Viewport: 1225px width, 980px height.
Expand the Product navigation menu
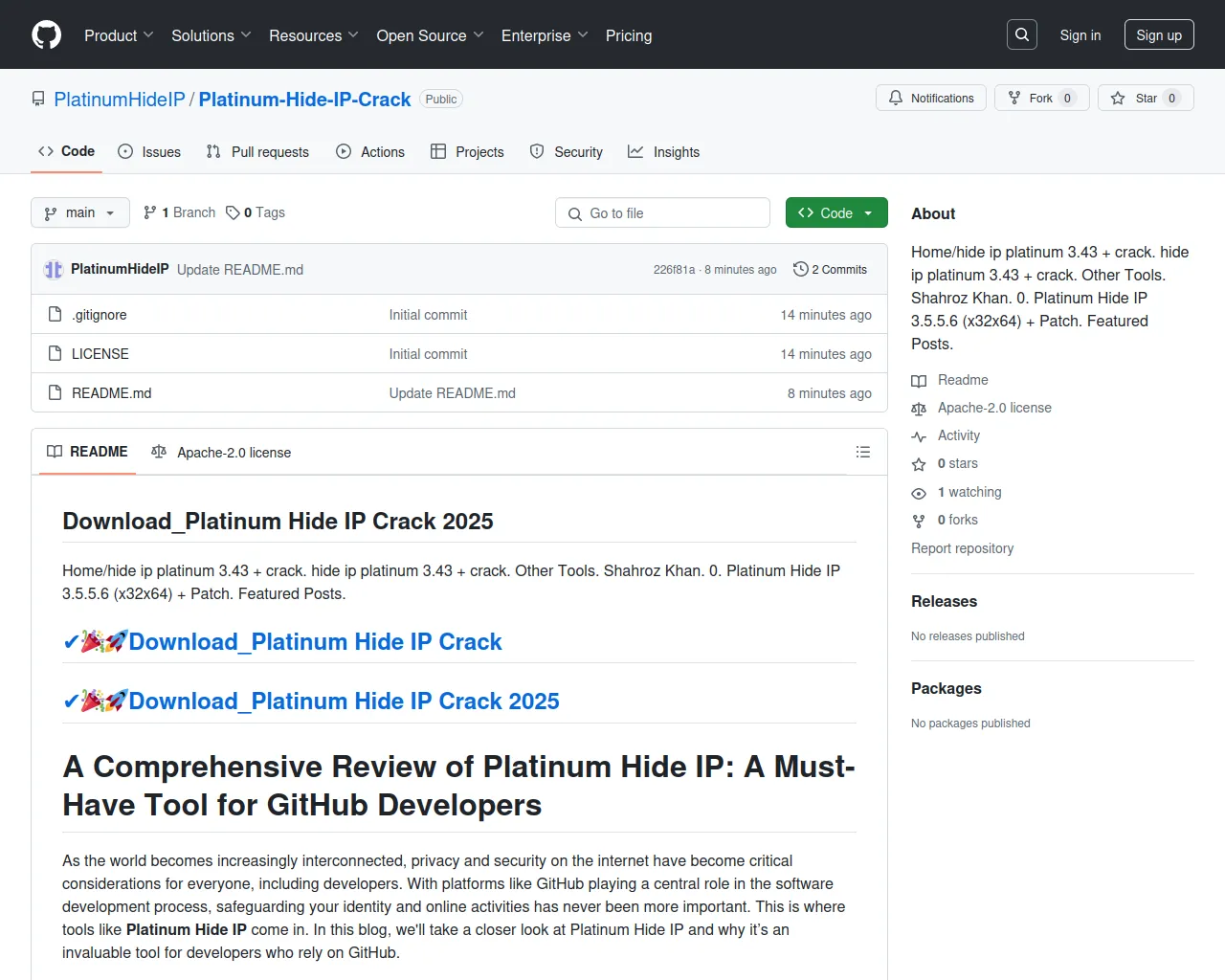[119, 35]
